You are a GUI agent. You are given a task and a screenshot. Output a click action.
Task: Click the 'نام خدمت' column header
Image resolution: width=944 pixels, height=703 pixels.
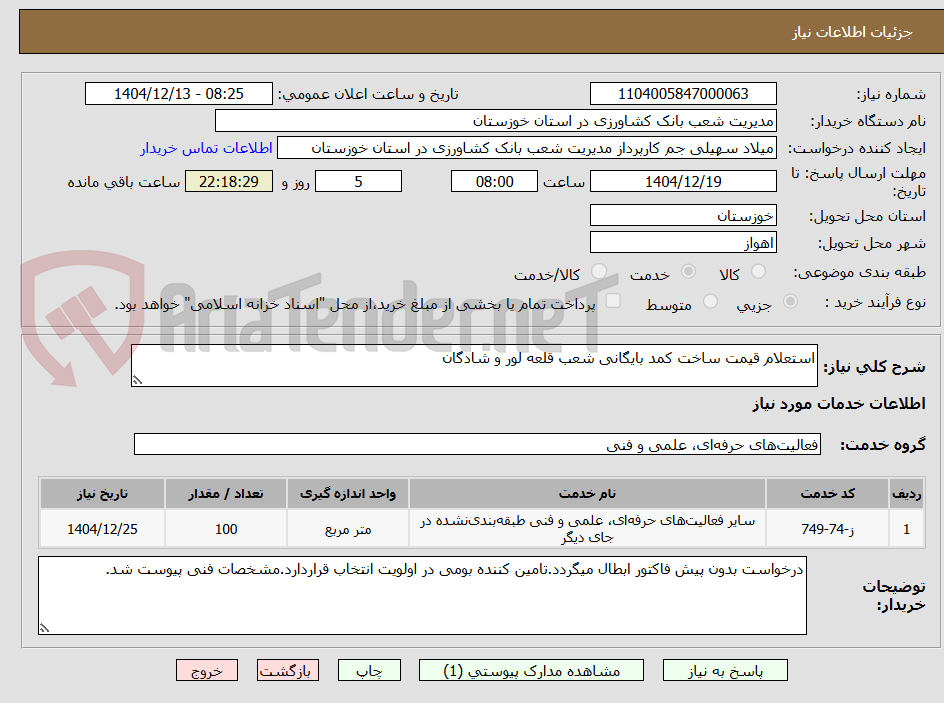pos(587,494)
